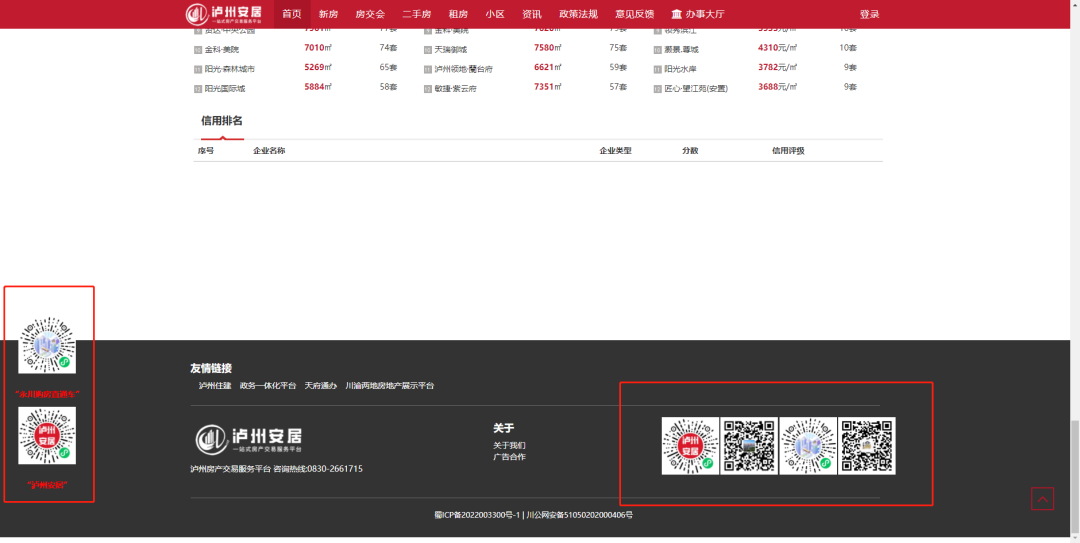Open the 房交会 navigation item
The image size is (1080, 543).
[370, 14]
